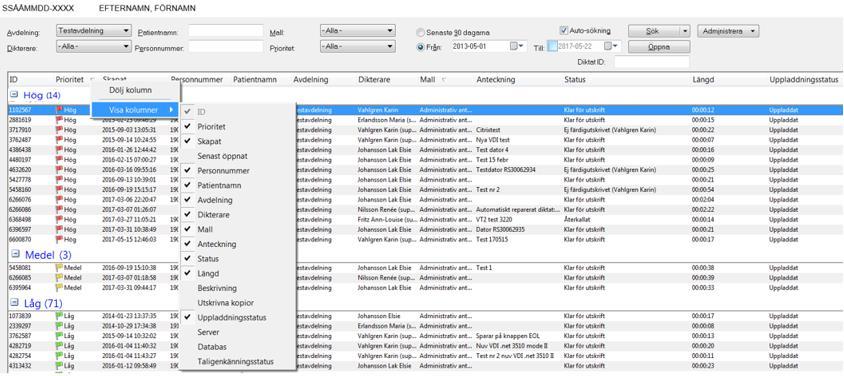Screen dimensions: 844x376
Task: Uncheck Prioritet in the column list
Action: (187, 126)
